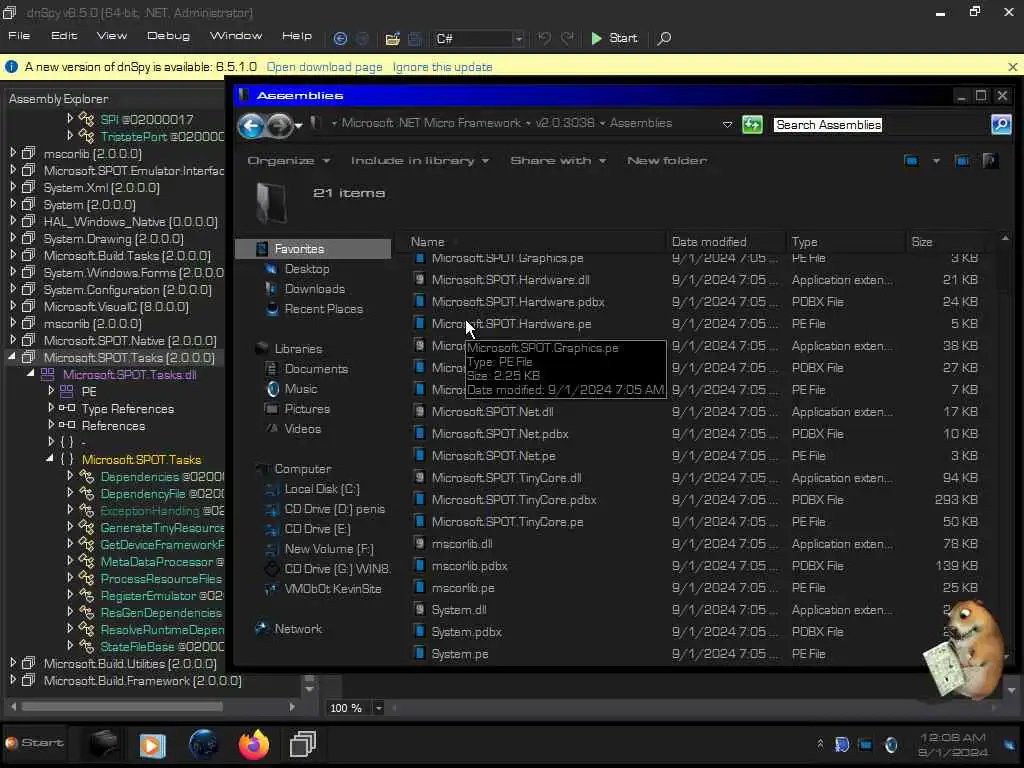
Task: Select the Microsoft.SPOT.Tasks.dll module
Action: tap(129, 375)
